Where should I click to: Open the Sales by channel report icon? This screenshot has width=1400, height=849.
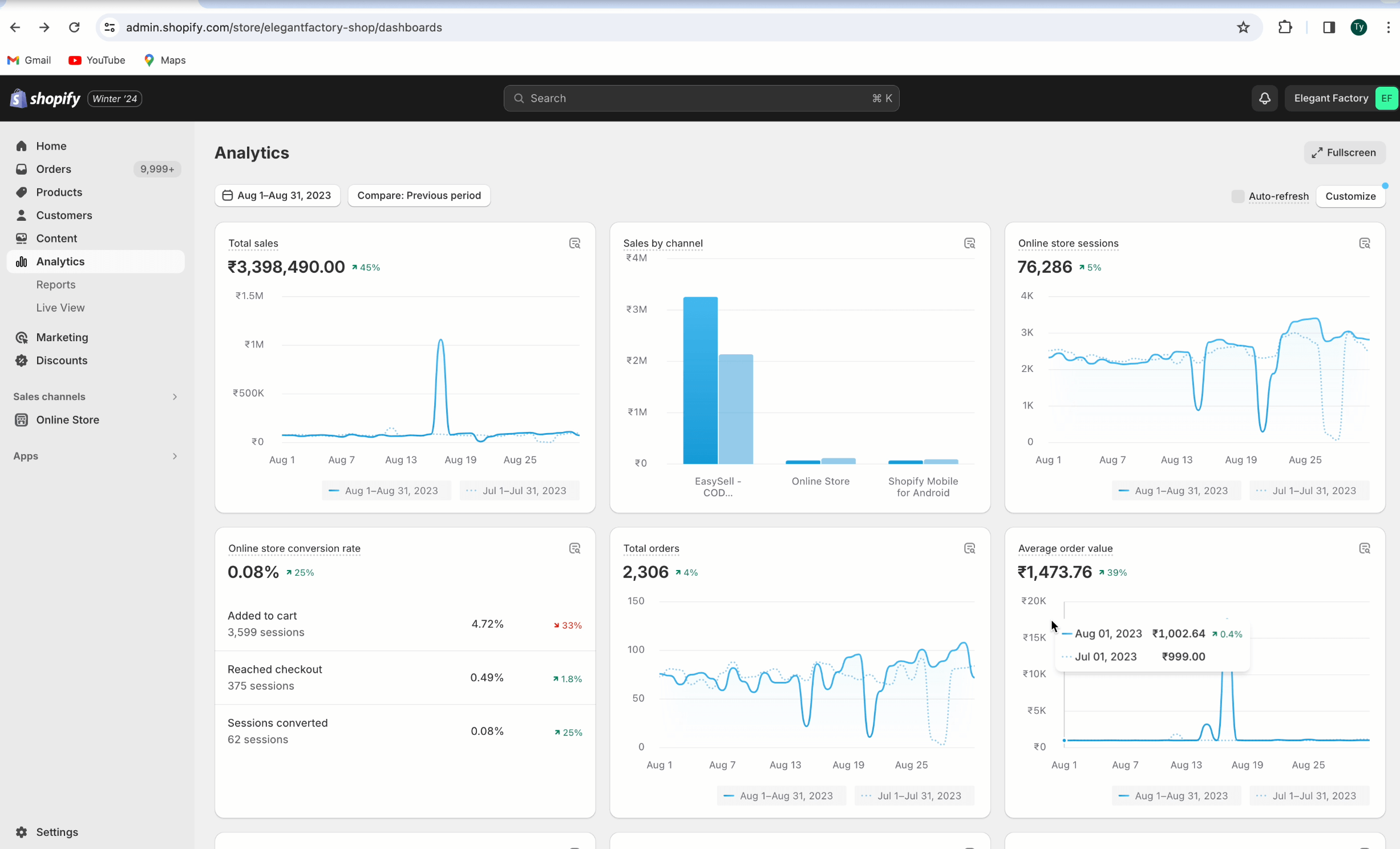969,244
